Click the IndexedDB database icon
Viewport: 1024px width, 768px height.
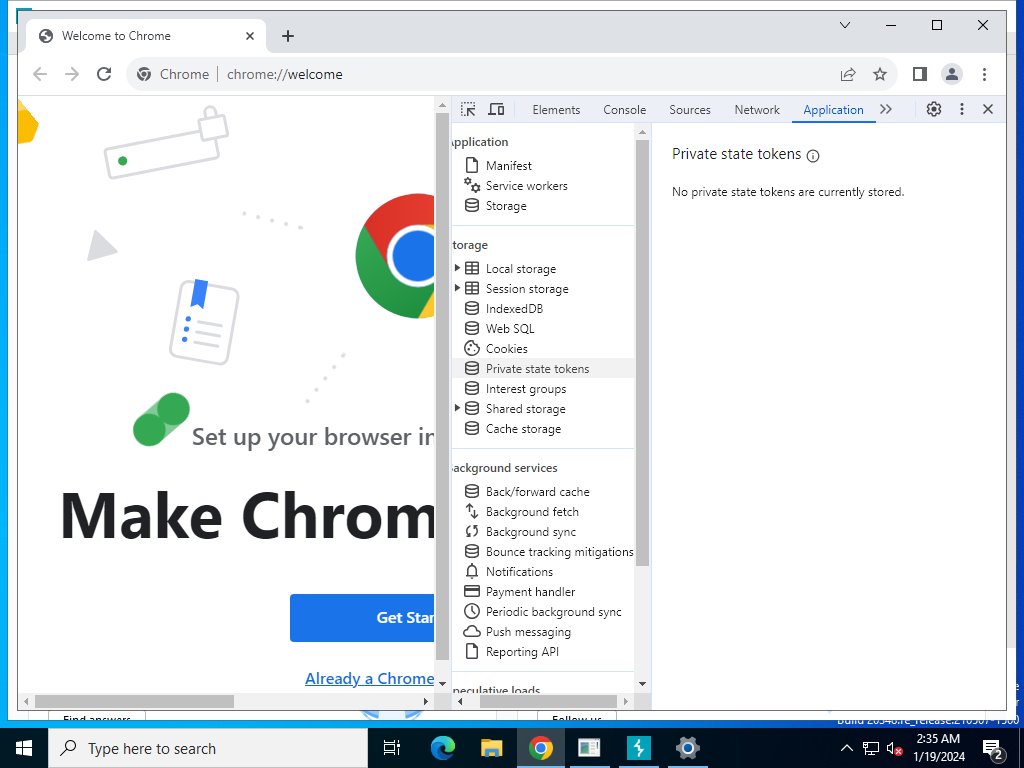[x=472, y=308]
